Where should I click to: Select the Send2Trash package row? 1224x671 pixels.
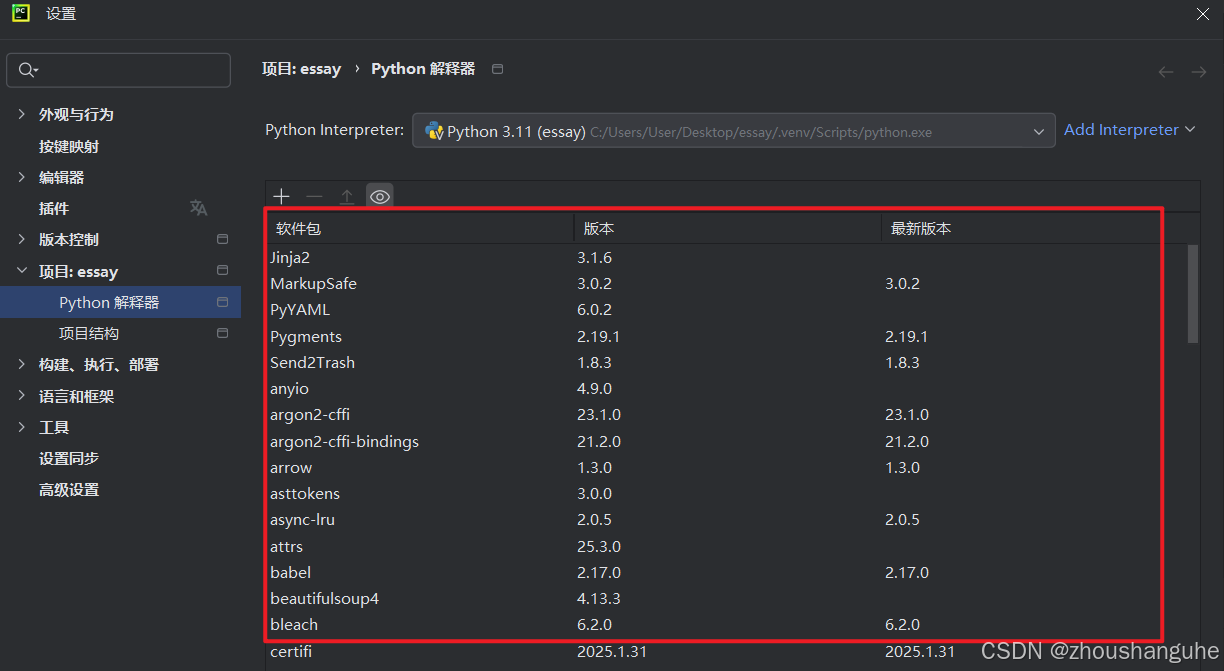(725, 362)
